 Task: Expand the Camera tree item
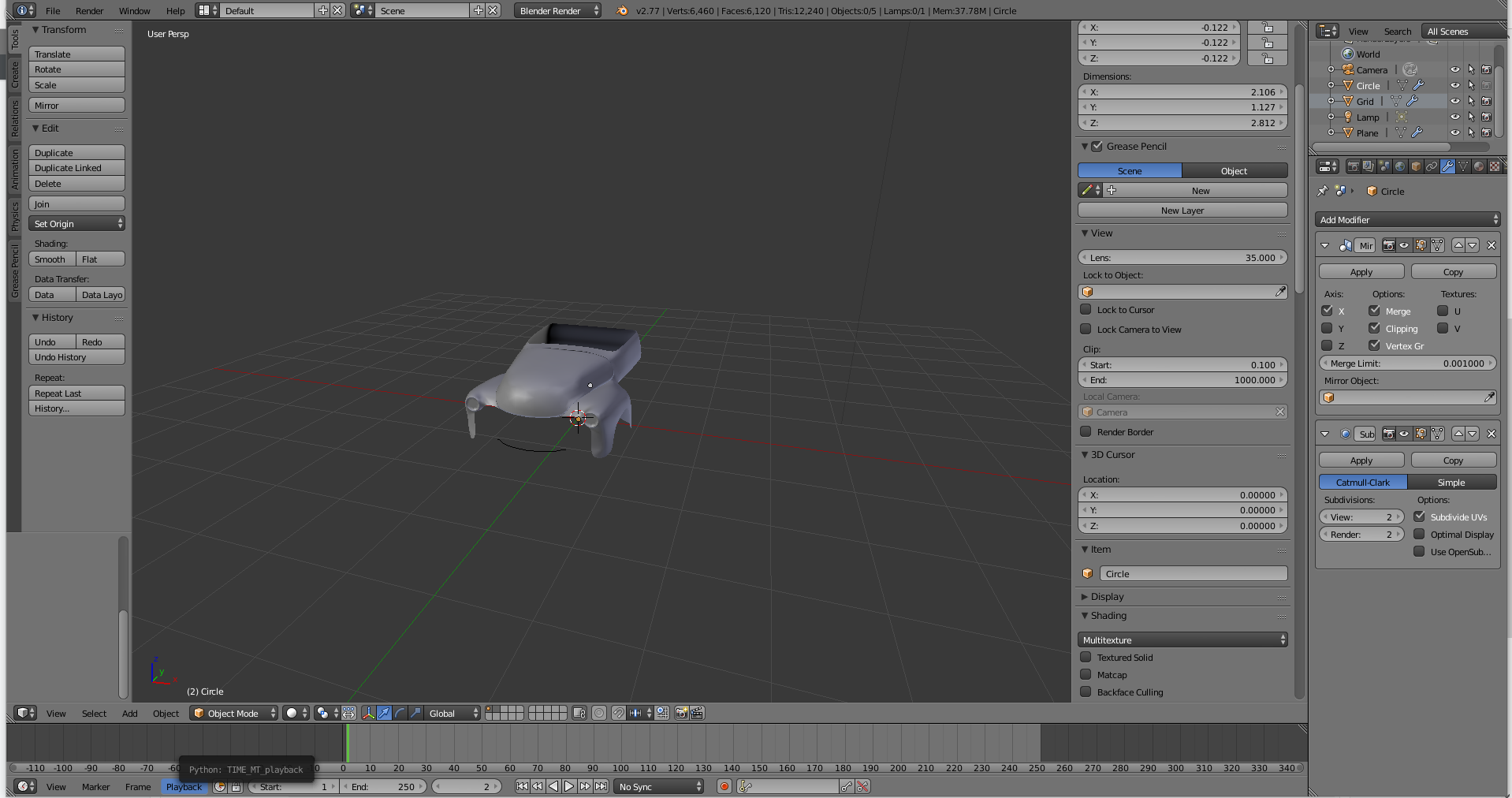click(x=1331, y=69)
